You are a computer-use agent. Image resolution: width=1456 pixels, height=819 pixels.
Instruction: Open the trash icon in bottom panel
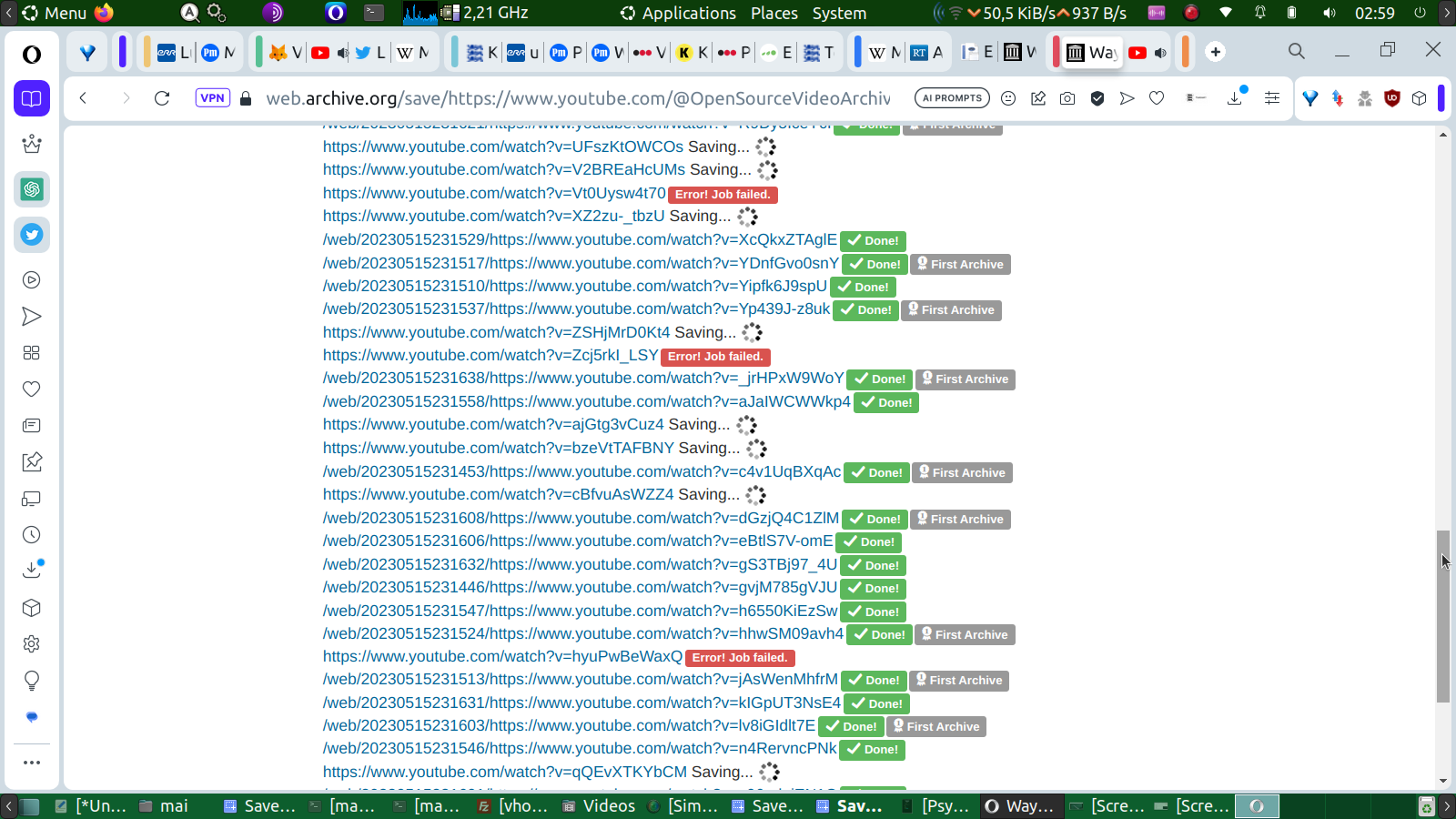point(1426,806)
